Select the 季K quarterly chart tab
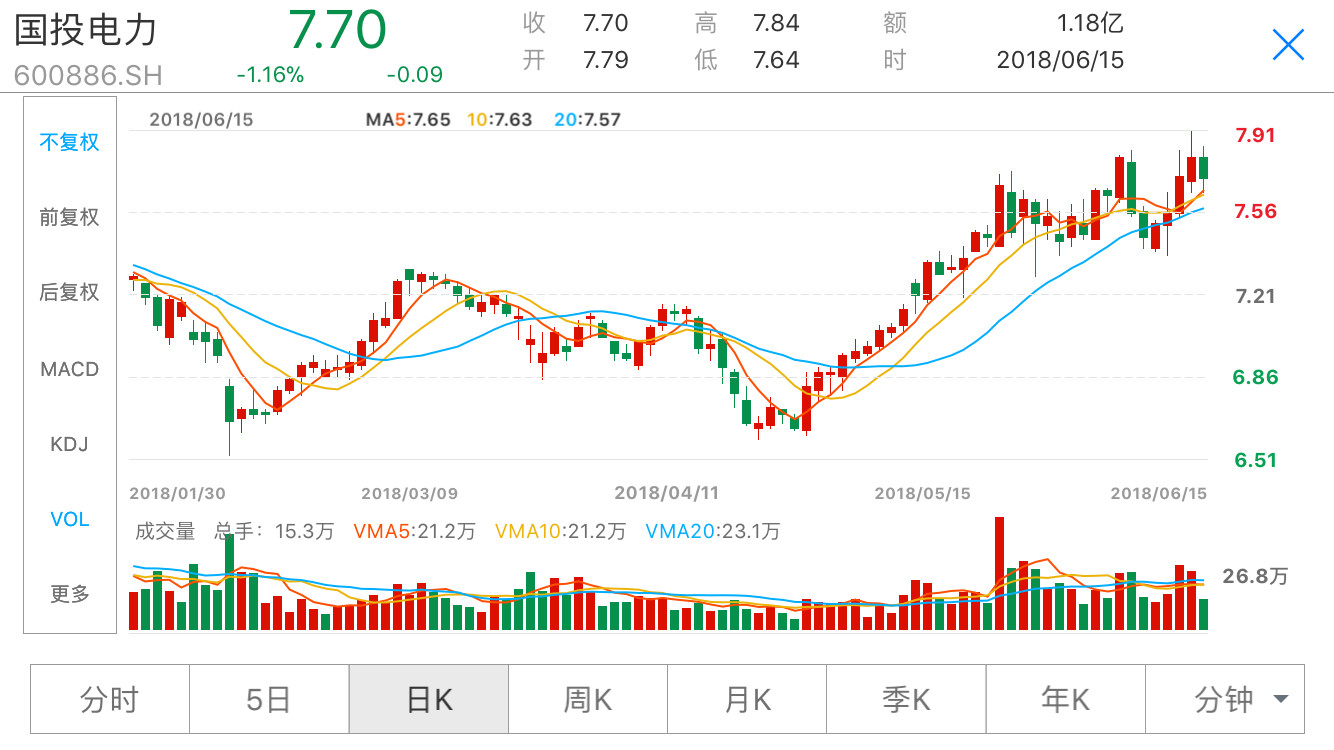This screenshot has width=1334, height=750. [906, 699]
